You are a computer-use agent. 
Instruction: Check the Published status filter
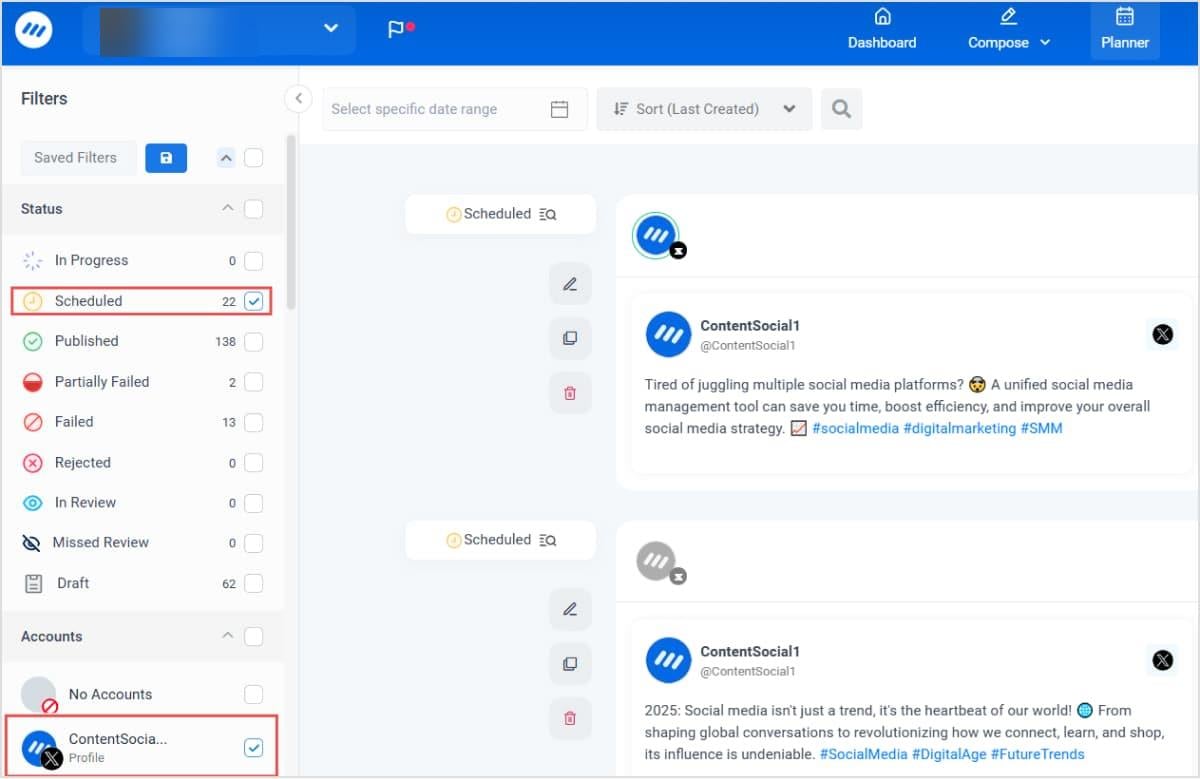point(253,341)
